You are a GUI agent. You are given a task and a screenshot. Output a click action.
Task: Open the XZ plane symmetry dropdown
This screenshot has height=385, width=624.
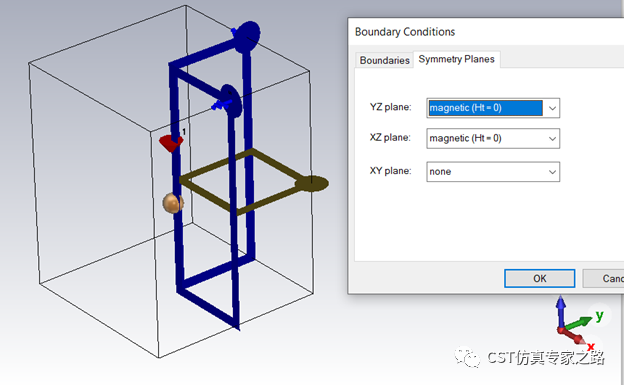[493, 139]
